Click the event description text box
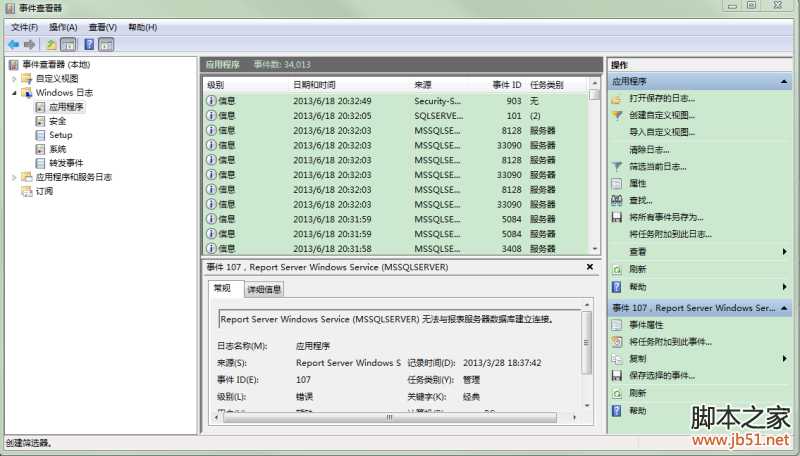Screen dimensions: 800x456 point(399,319)
